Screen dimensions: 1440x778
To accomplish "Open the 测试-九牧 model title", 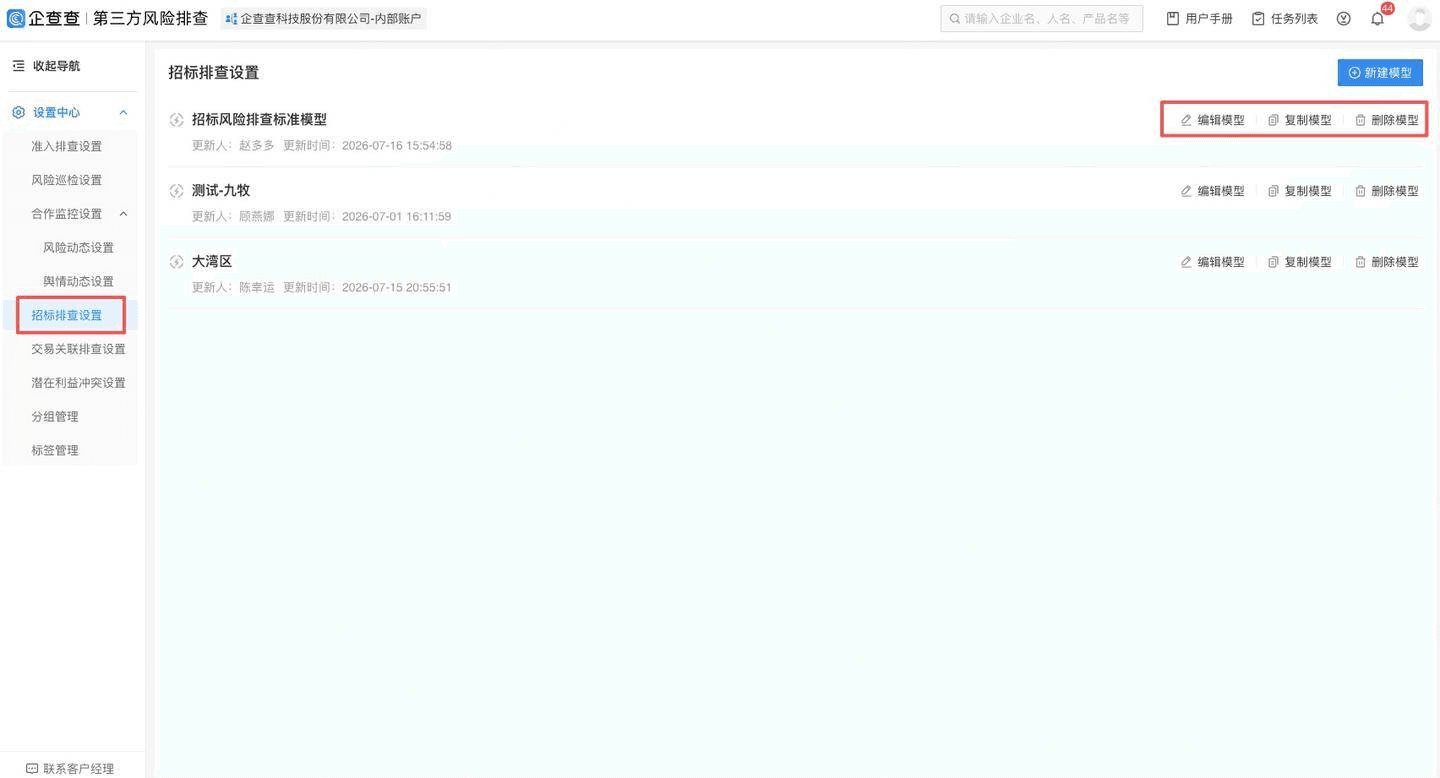I will tap(221, 191).
